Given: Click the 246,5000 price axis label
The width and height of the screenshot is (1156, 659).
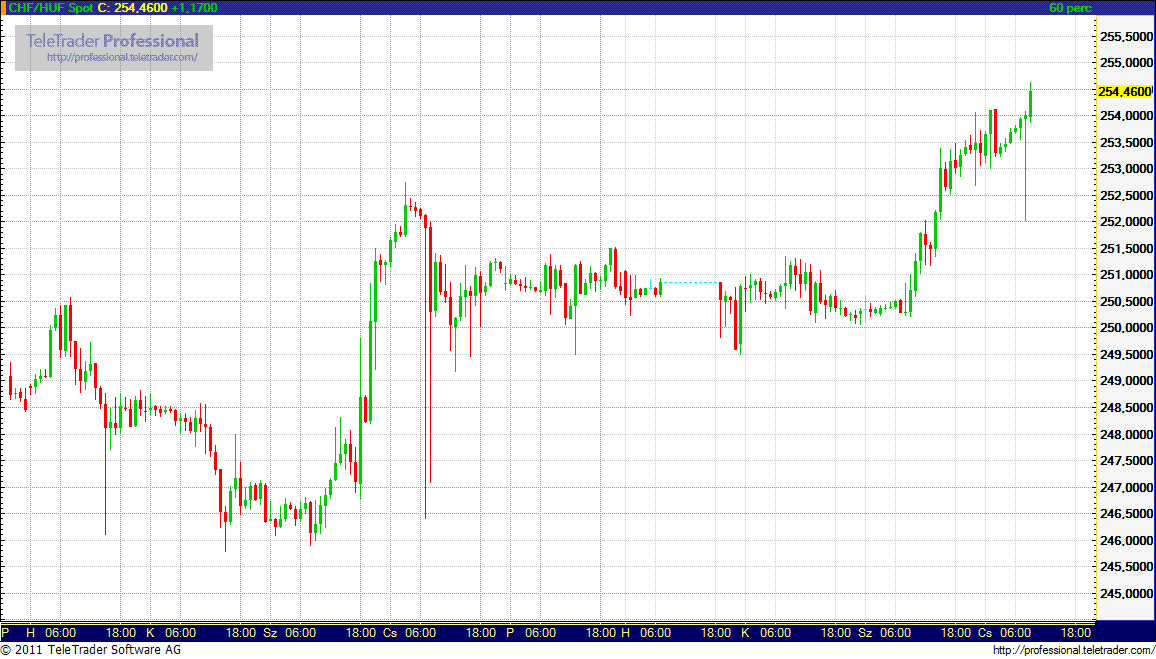Looking at the screenshot, I should [x=1125, y=514].
